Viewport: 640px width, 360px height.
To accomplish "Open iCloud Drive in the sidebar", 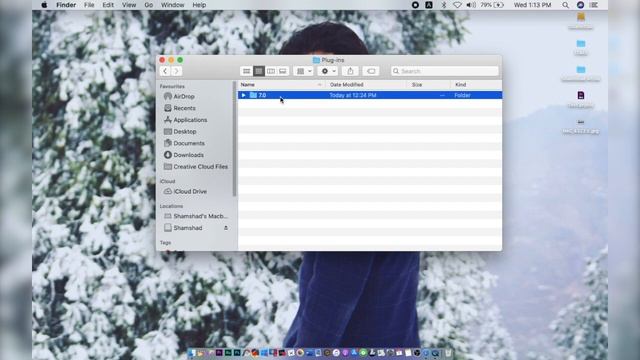I will pos(190,191).
